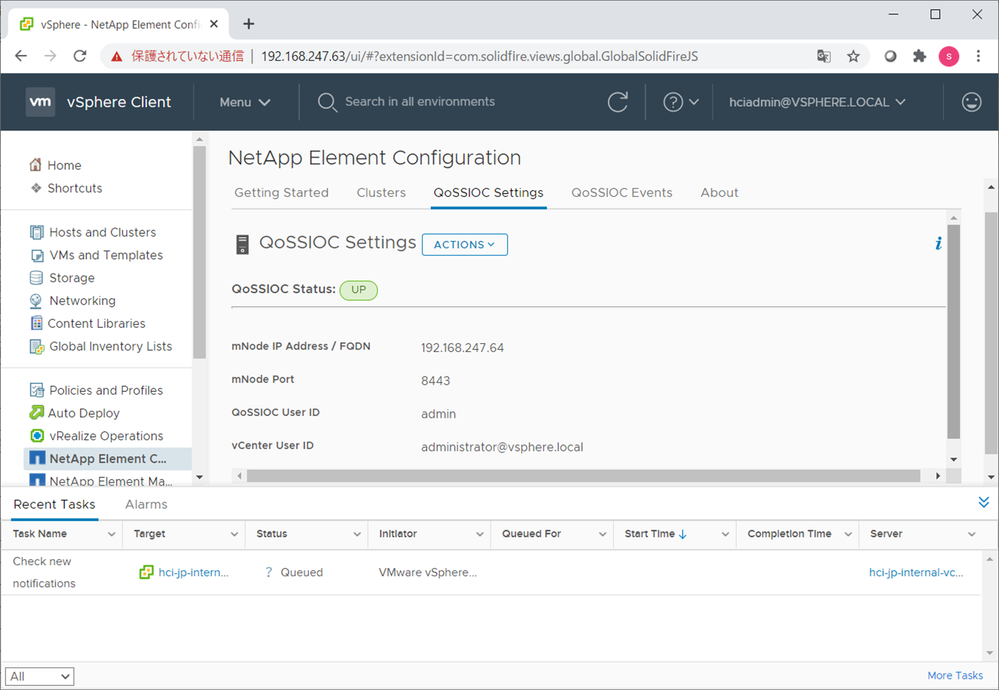Open Hosts and Clusters in sidebar
This screenshot has height=690, width=999.
pos(102,232)
